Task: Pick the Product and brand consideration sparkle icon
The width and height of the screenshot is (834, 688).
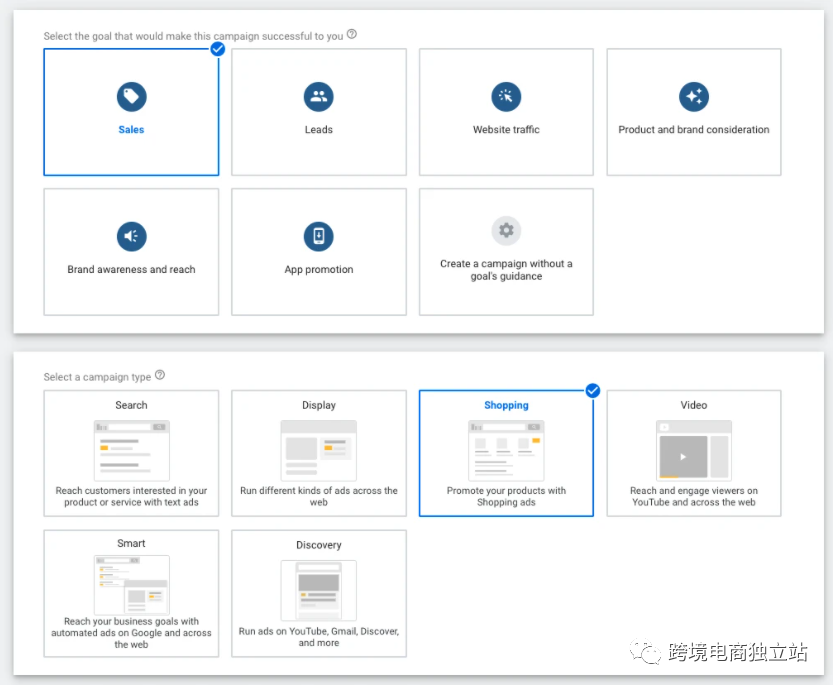Action: (694, 97)
